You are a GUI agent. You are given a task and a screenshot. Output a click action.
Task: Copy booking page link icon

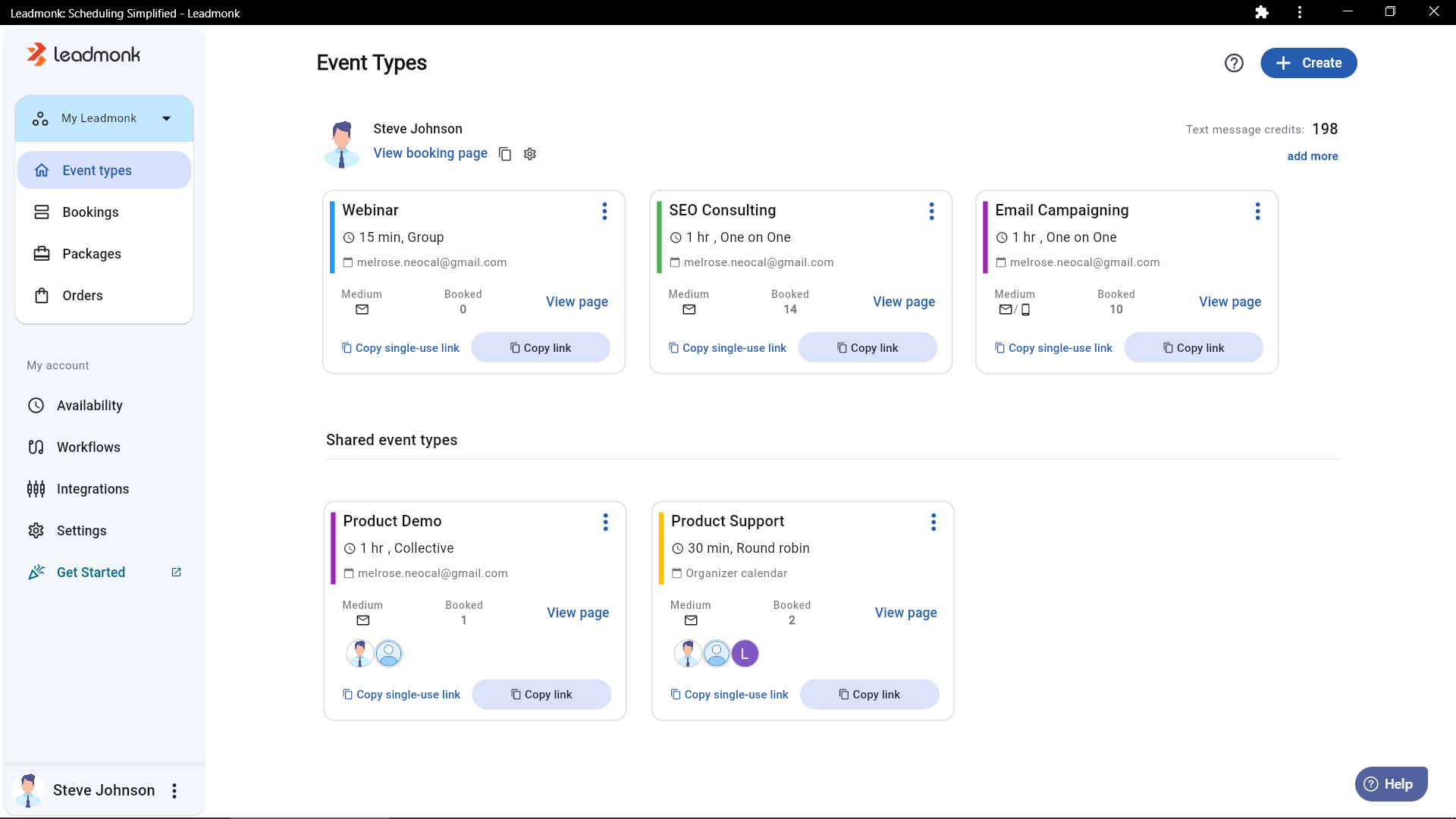point(505,154)
